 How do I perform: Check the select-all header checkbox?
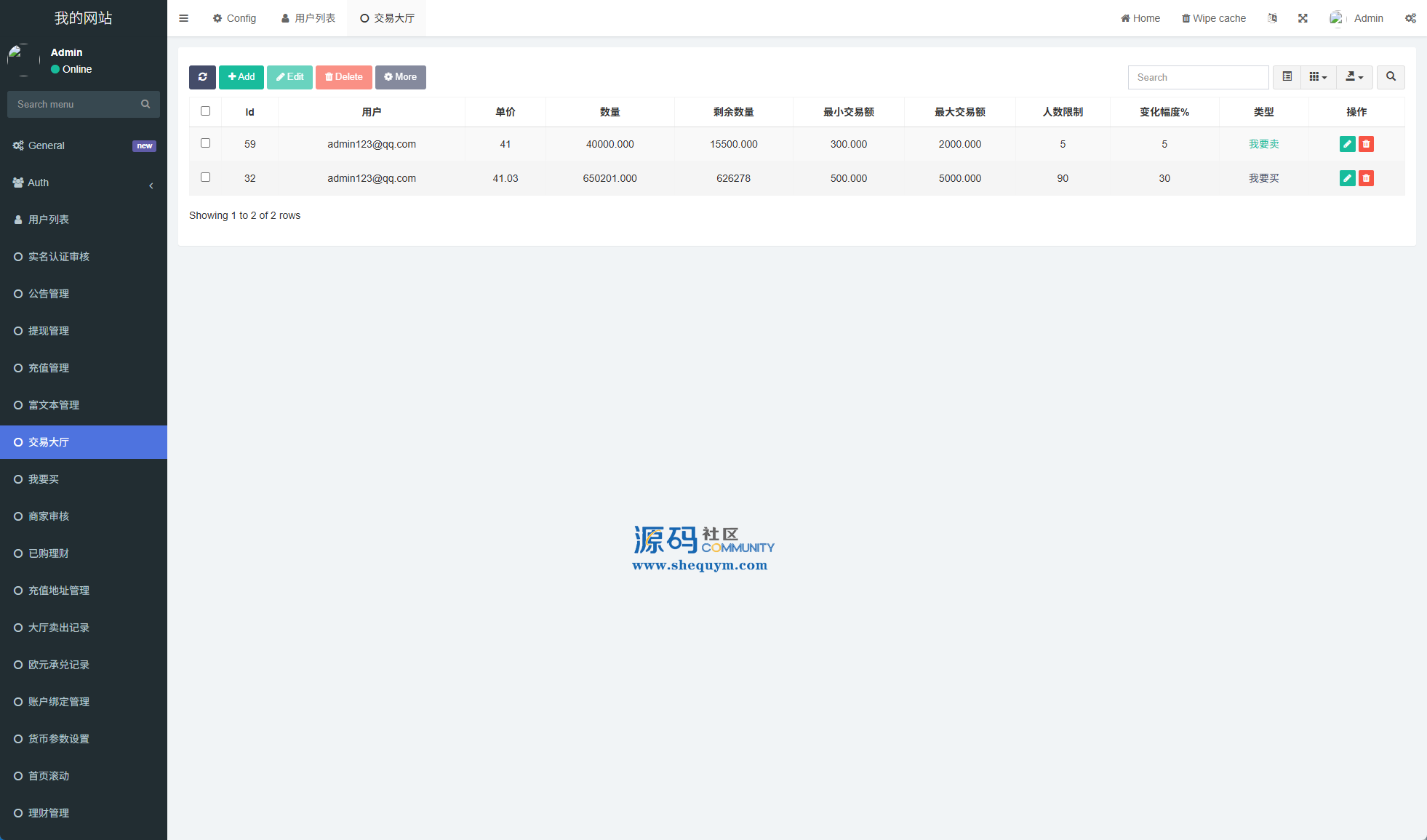coord(205,111)
